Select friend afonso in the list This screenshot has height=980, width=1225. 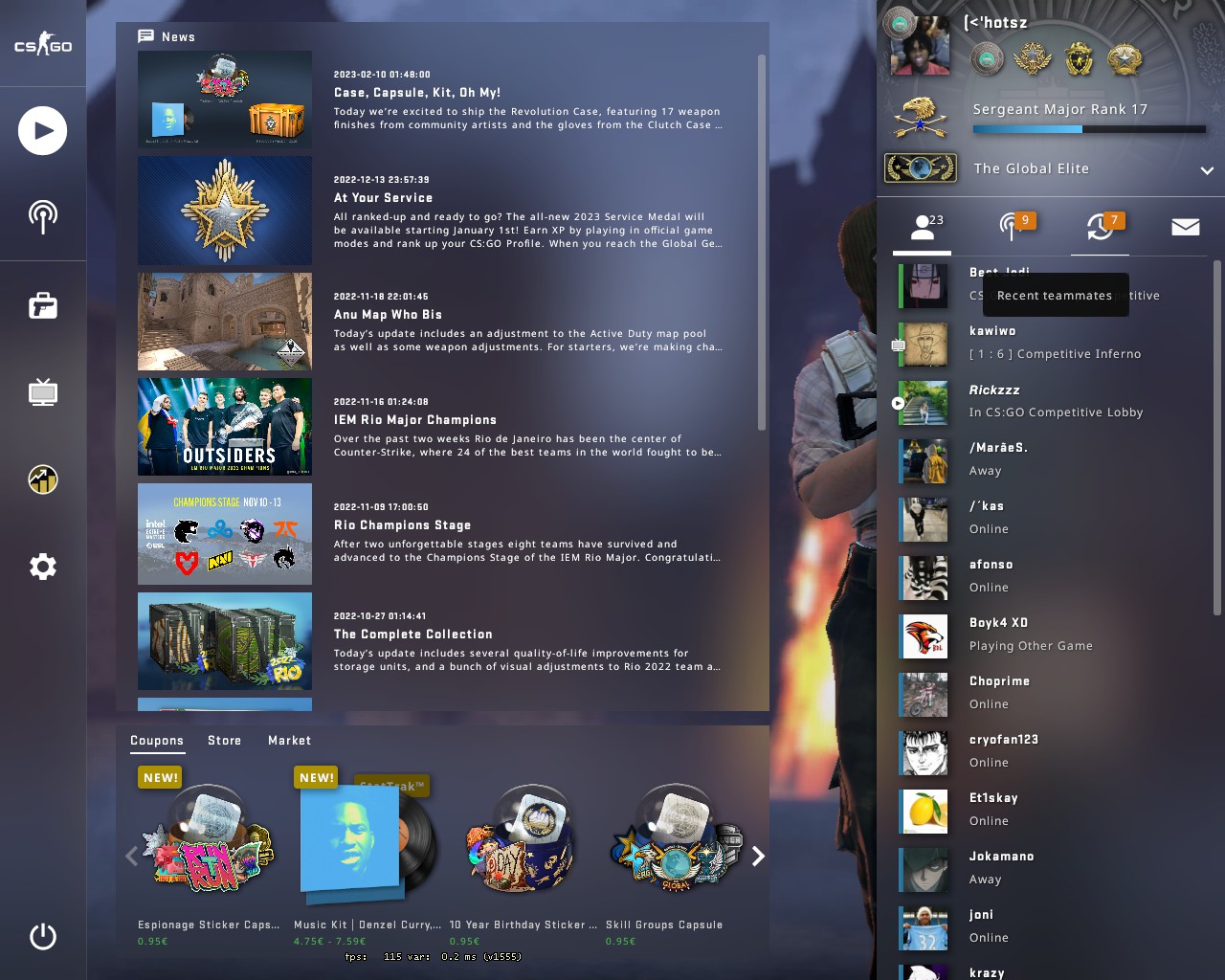1053,576
